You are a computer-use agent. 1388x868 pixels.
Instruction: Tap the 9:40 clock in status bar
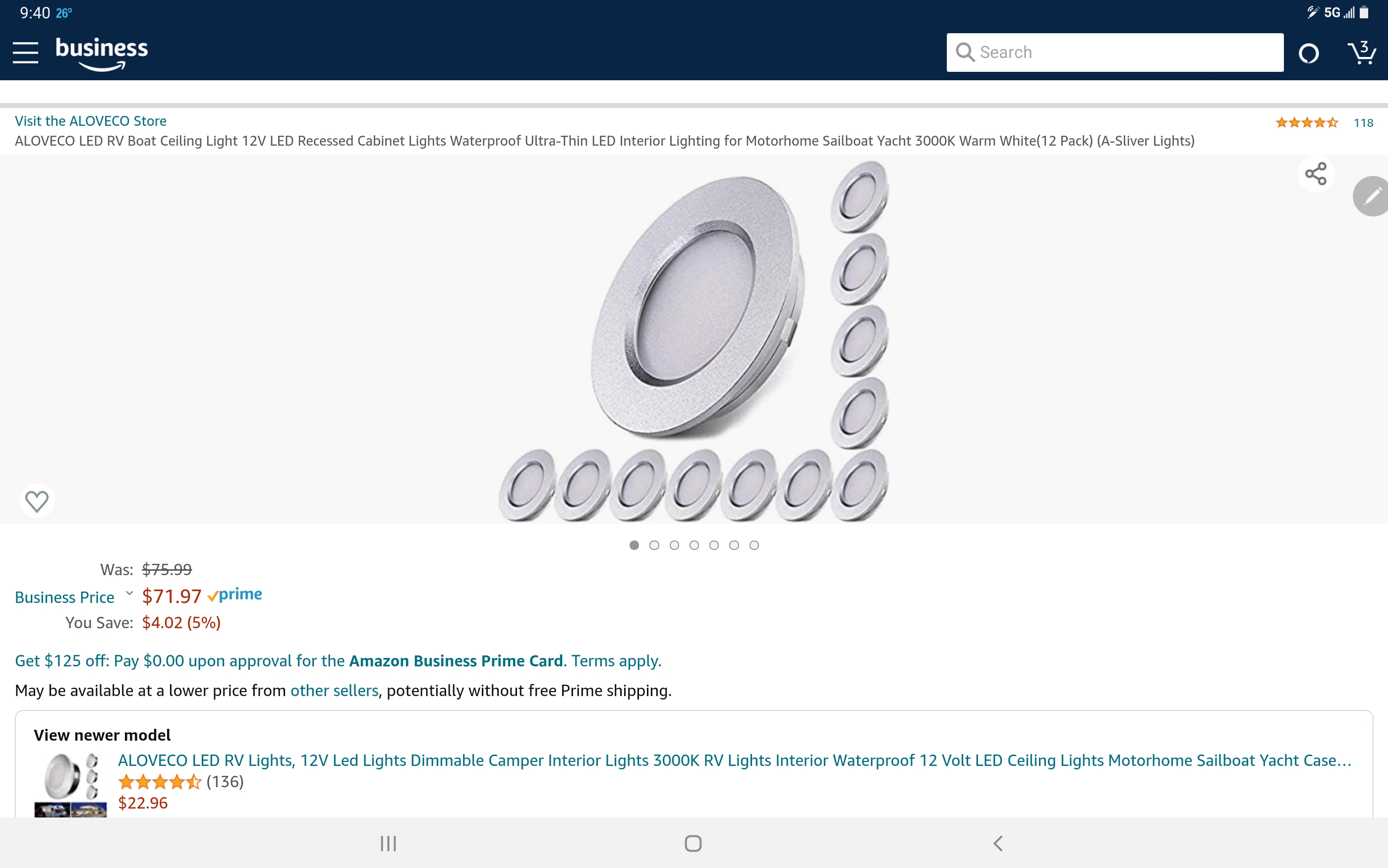pyautogui.click(x=35, y=12)
